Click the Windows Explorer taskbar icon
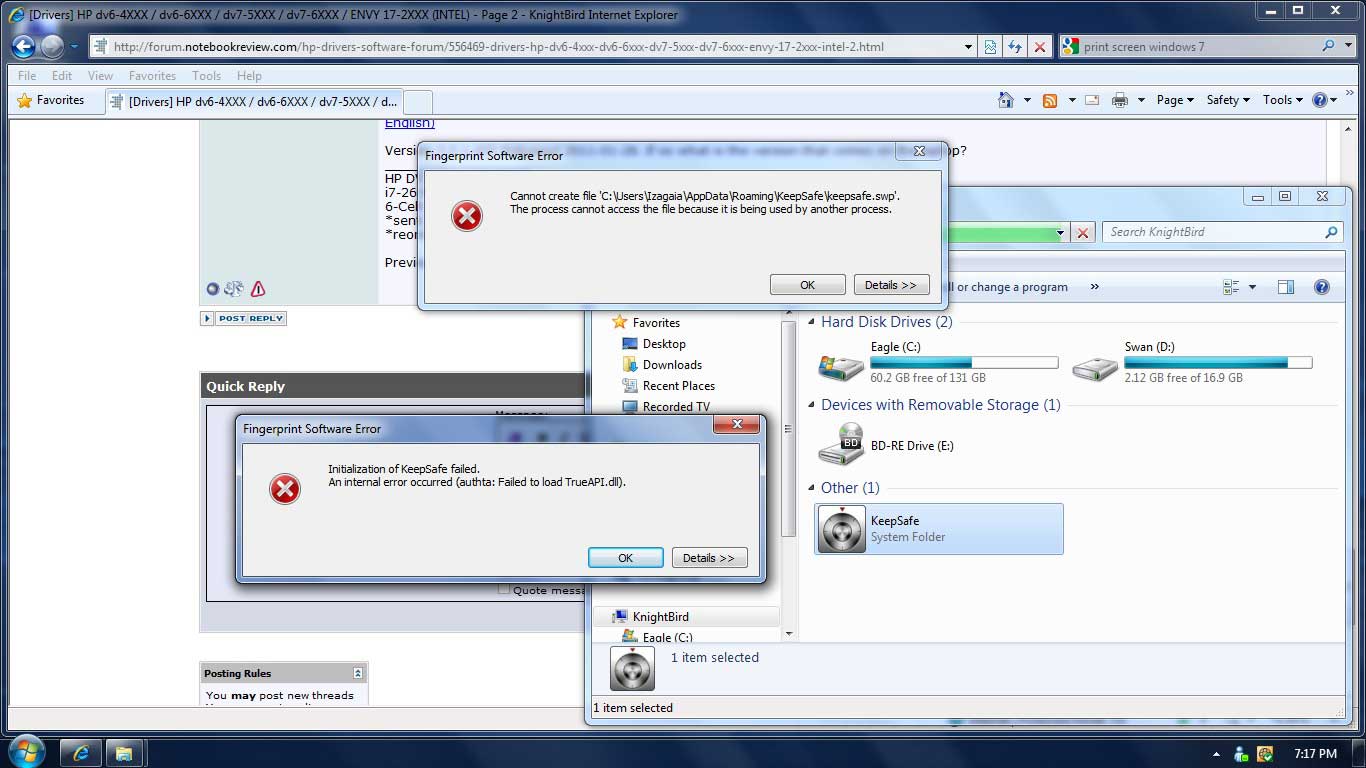Screen dimensions: 1366x768 pos(123,753)
